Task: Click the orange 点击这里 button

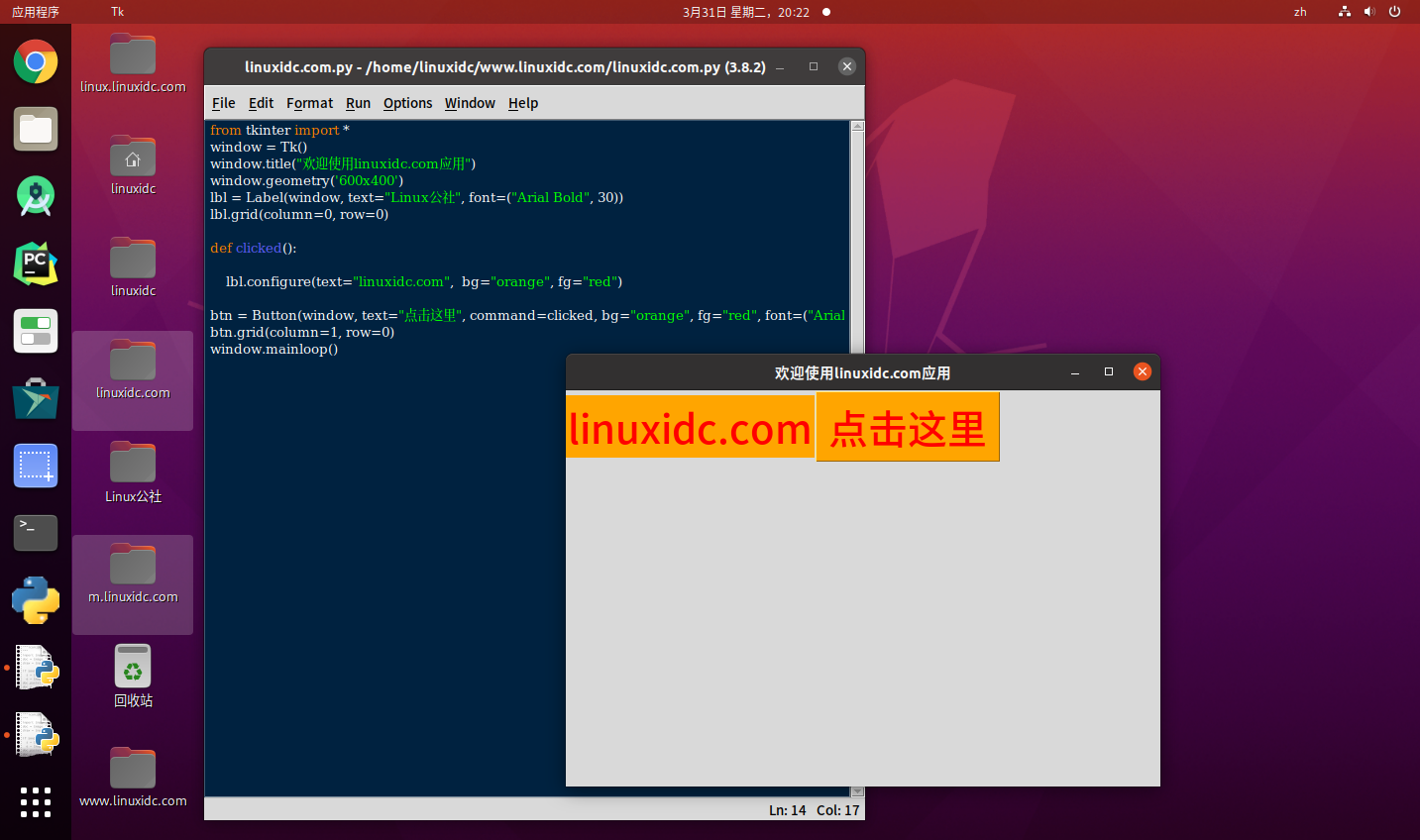Action: [908, 427]
